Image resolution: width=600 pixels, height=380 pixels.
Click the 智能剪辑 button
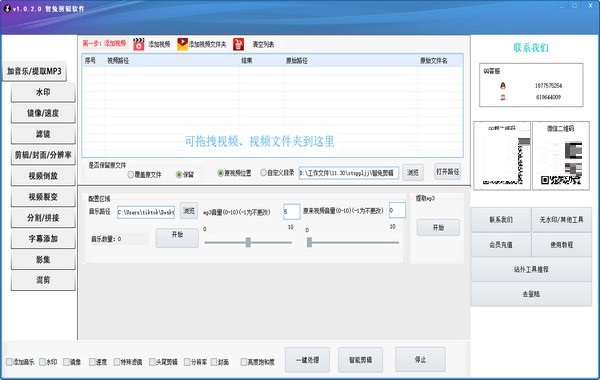pos(360,360)
